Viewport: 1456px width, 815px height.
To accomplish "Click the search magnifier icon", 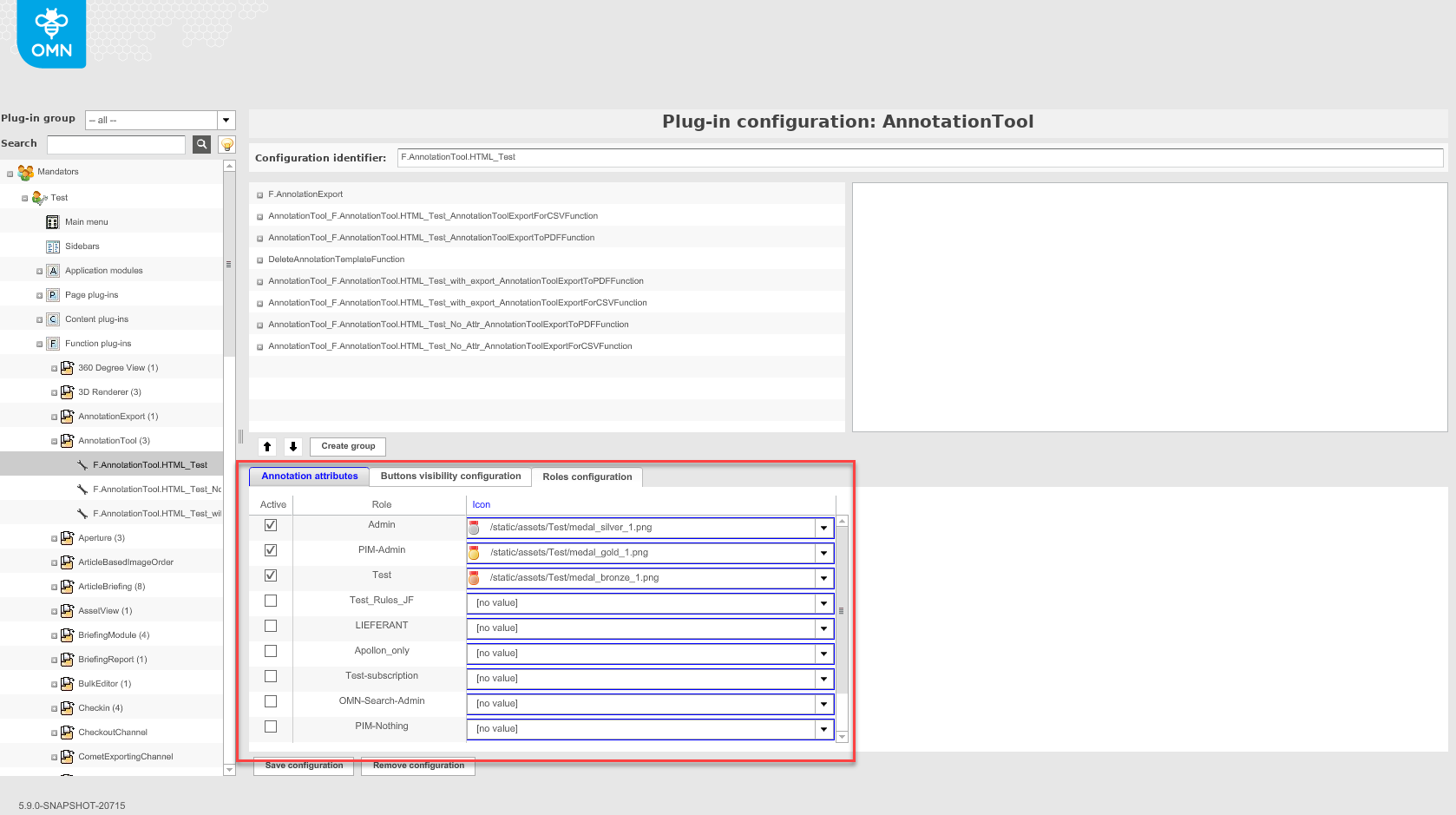I will pos(201,144).
